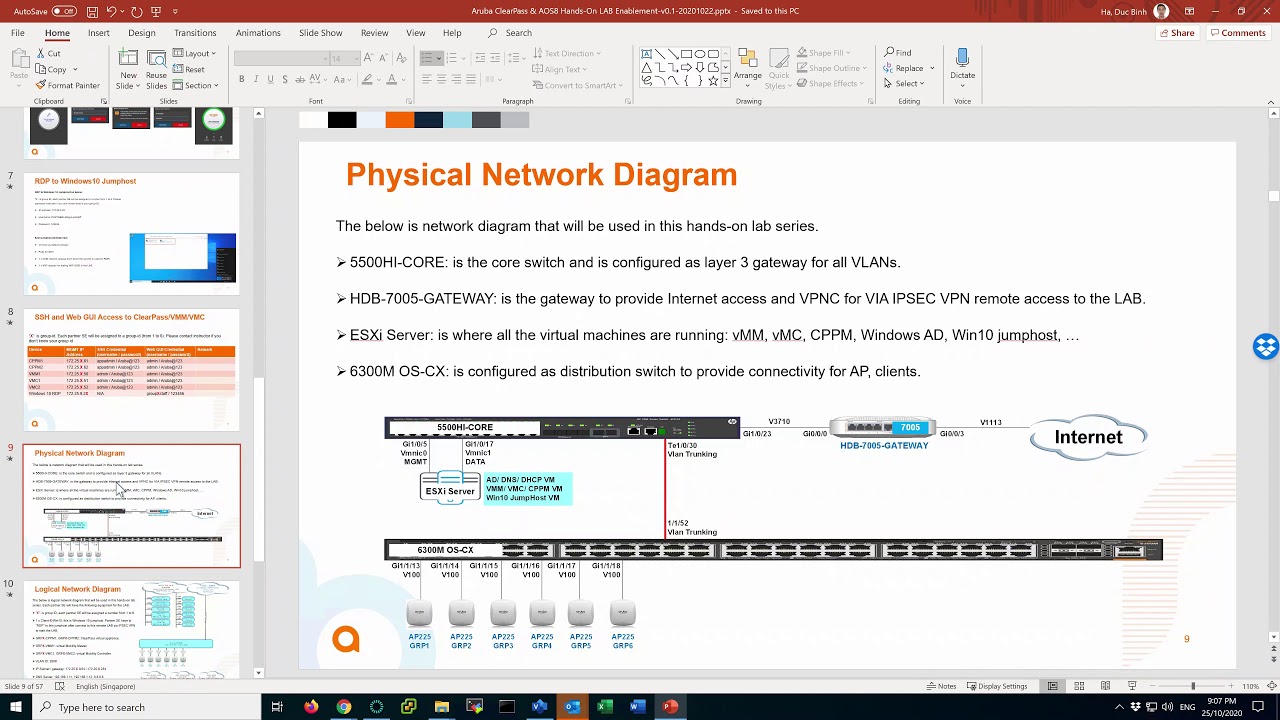Click the Italic formatting icon
This screenshot has width=1280, height=720.
pyautogui.click(x=256, y=79)
